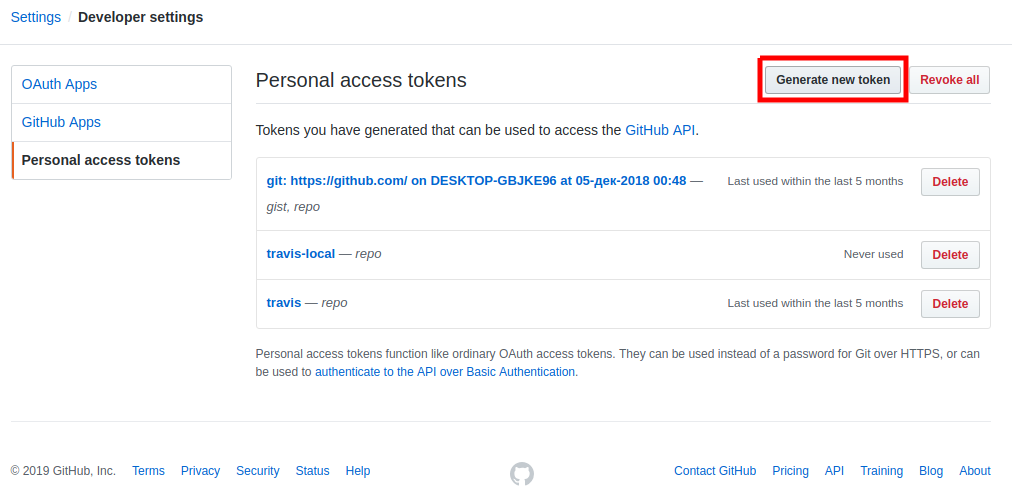
Task: Open the travis-local token
Action: pyautogui.click(x=301, y=254)
